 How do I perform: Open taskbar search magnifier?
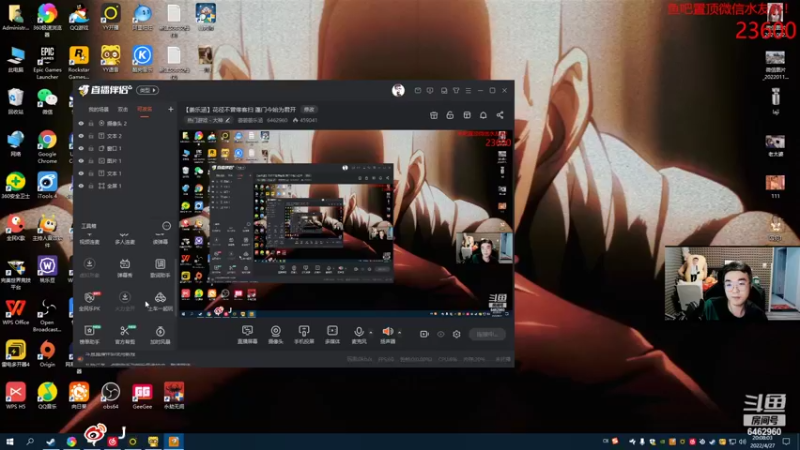pos(30,441)
